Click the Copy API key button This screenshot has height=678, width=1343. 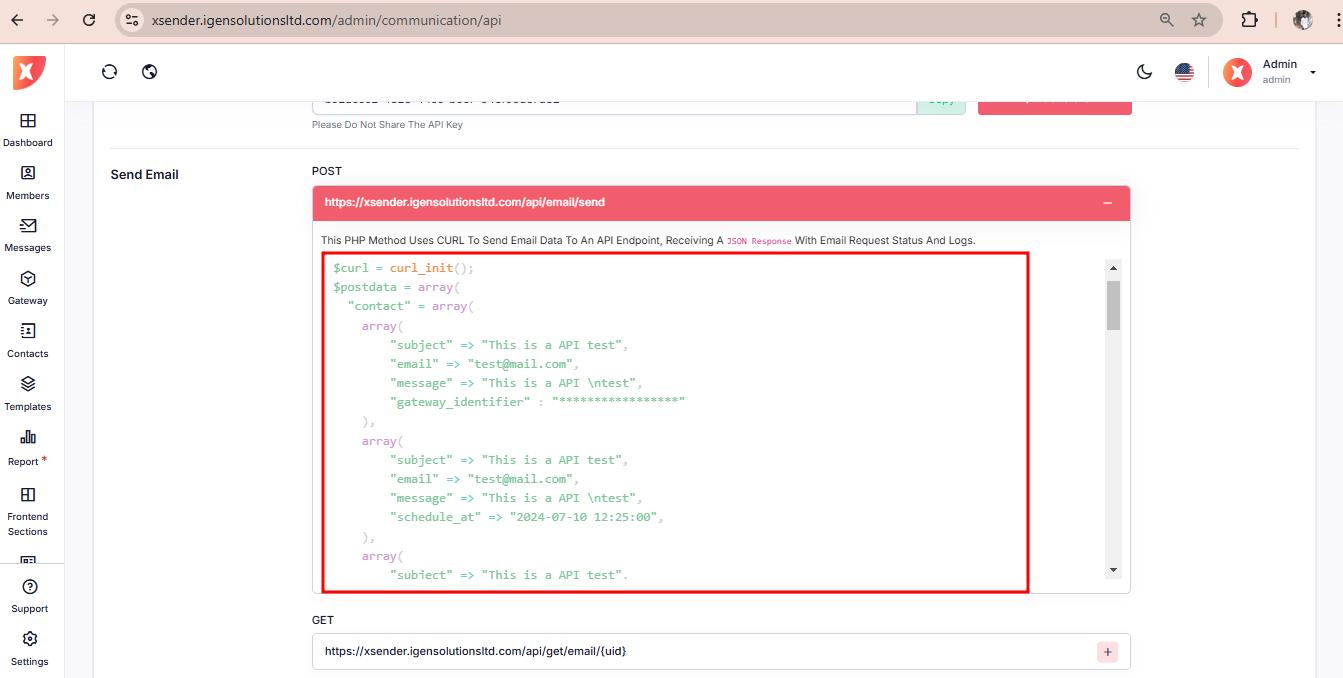[x=941, y=102]
